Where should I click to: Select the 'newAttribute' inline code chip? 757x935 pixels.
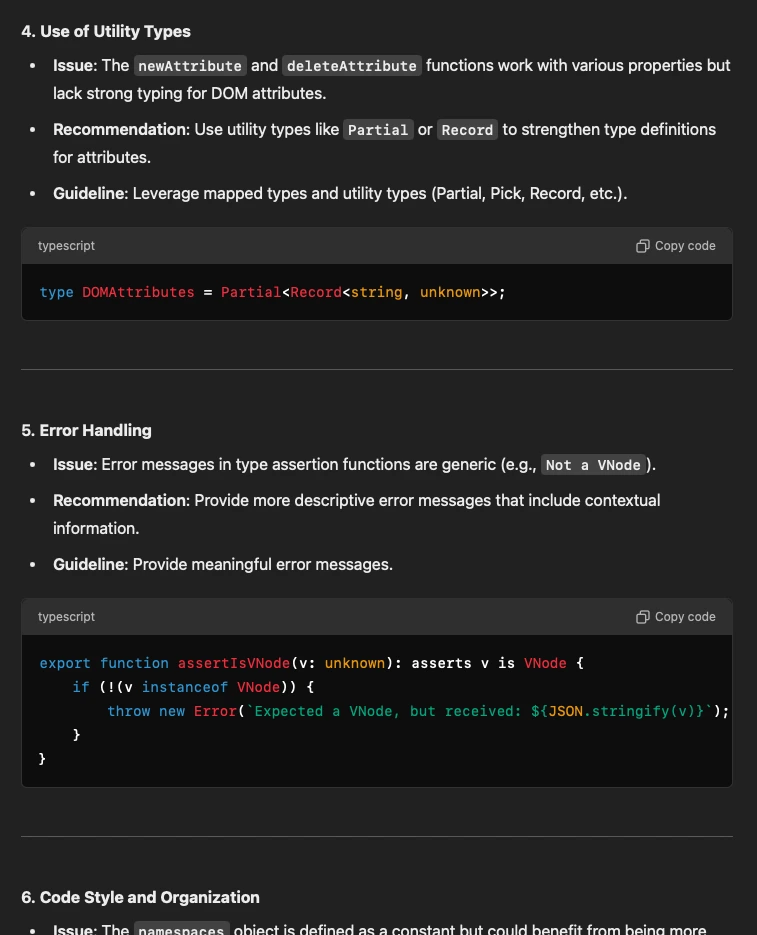[x=190, y=65]
